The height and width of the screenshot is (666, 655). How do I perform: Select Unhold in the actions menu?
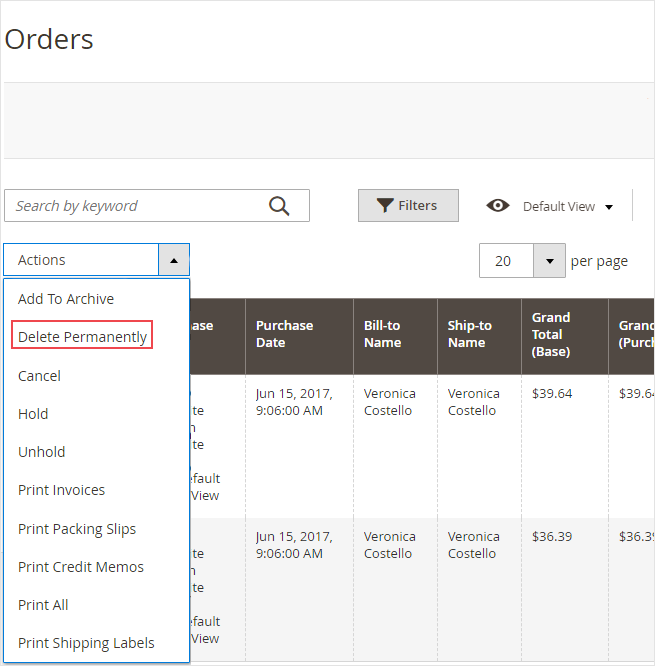[42, 452]
